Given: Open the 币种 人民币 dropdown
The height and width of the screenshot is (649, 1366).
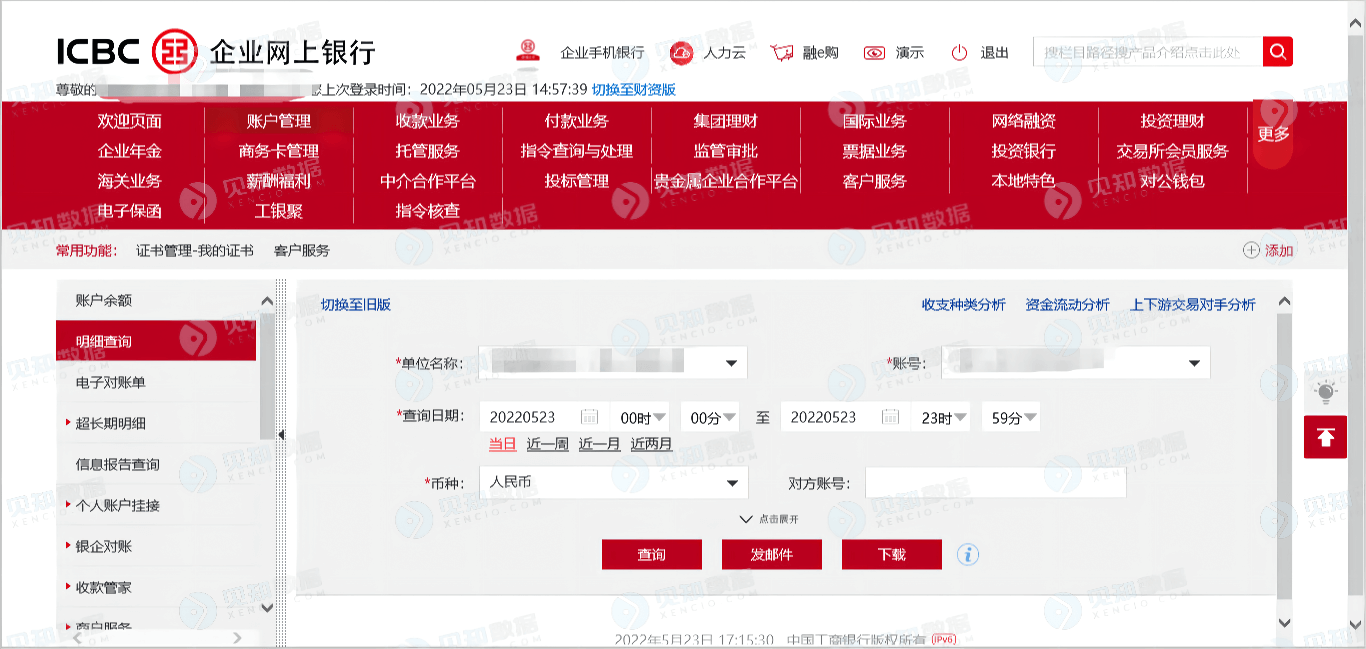Looking at the screenshot, I should 613,483.
